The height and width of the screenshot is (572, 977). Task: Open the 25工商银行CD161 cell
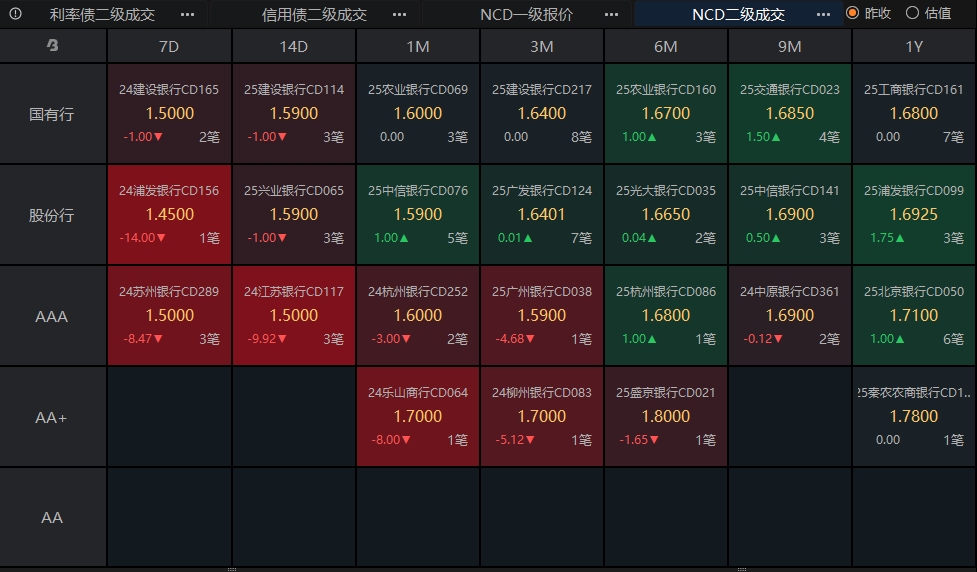[x=914, y=113]
